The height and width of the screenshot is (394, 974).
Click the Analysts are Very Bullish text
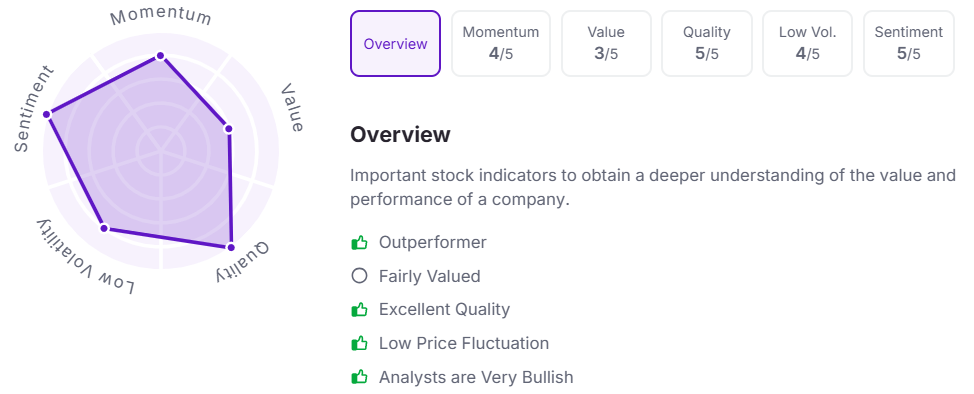click(476, 377)
